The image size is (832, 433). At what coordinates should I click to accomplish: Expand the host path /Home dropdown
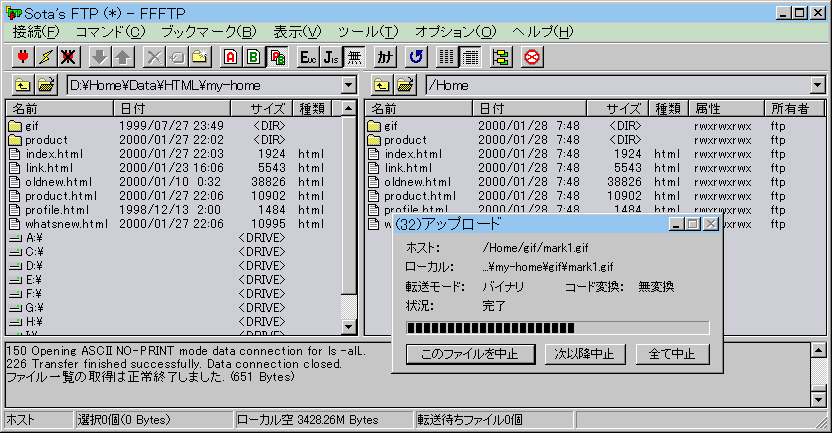[818, 85]
